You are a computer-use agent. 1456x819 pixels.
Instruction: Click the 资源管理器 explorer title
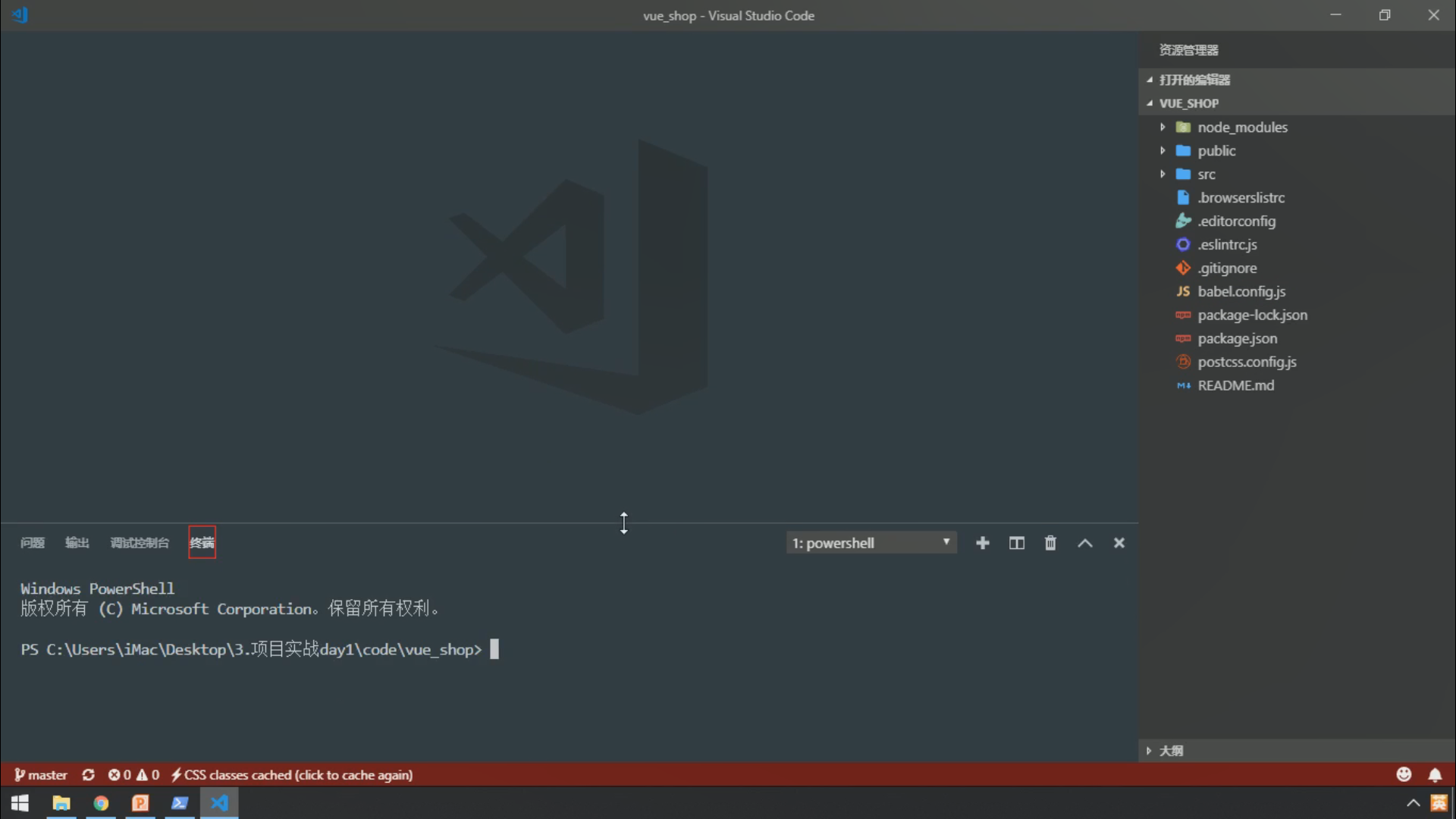click(x=1189, y=50)
